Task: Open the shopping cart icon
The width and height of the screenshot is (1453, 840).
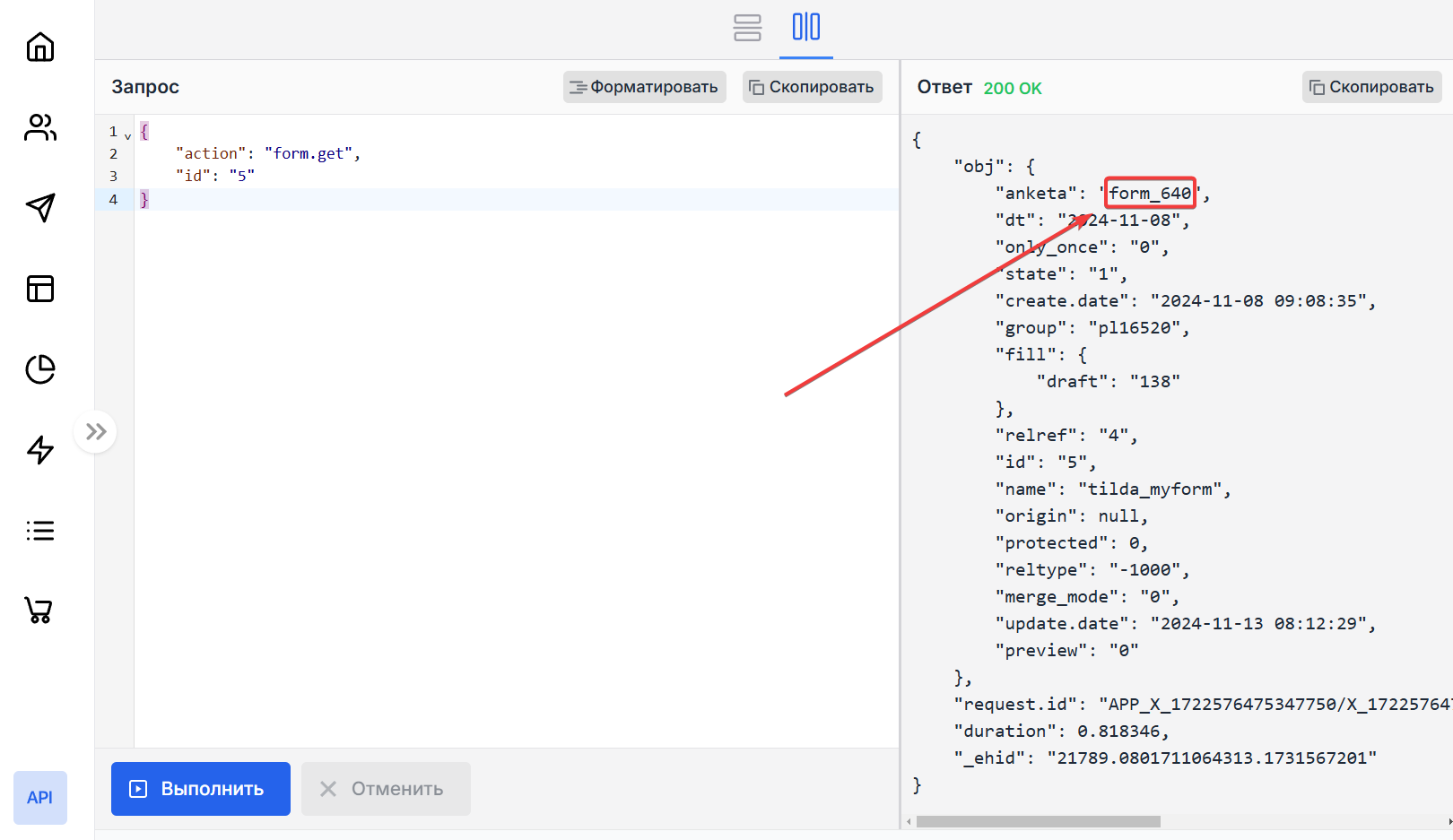Action: 39,611
